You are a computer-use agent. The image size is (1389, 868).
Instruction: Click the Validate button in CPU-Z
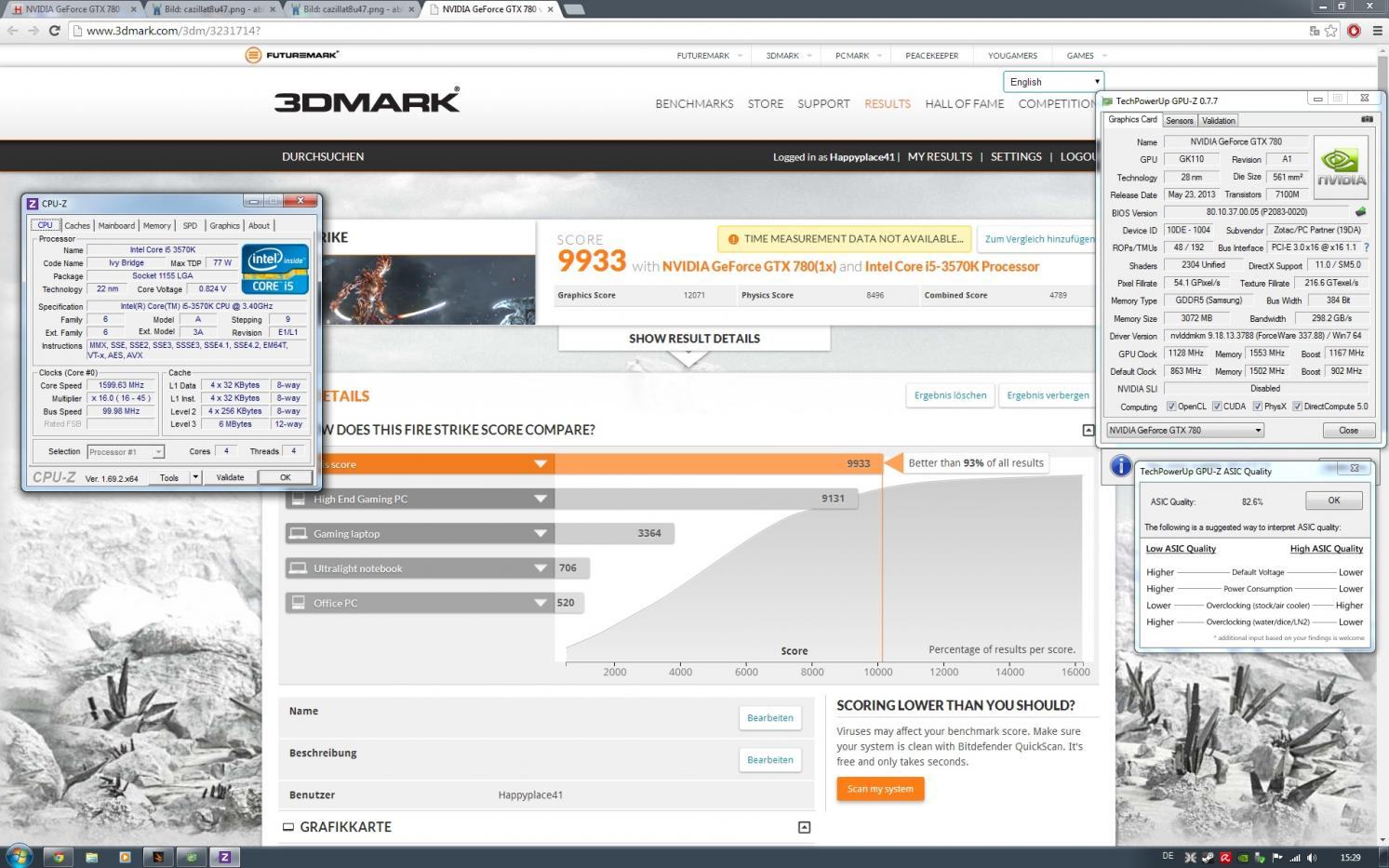pos(230,477)
